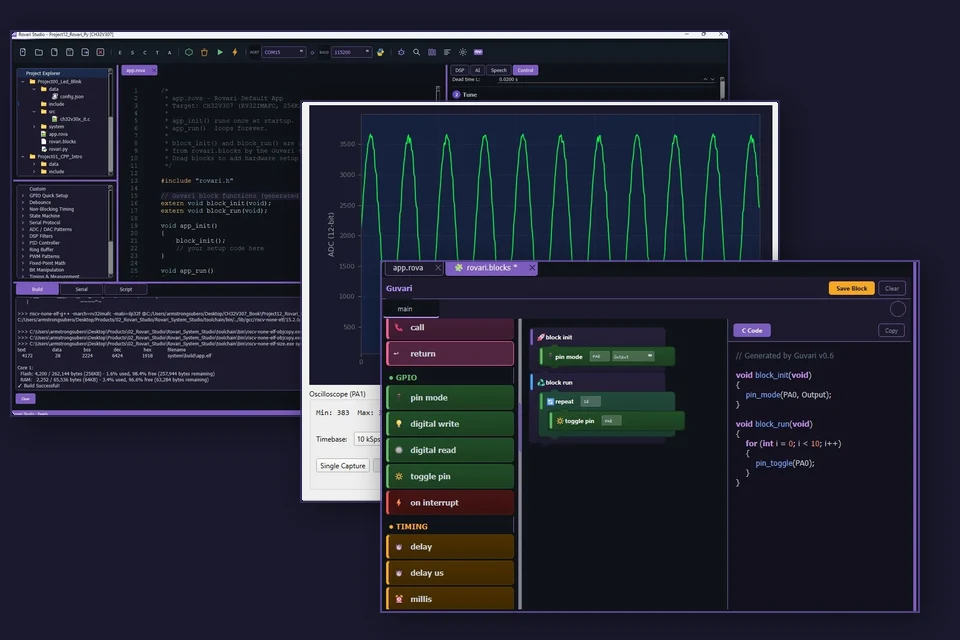Viewport: 960px width, 640px height.
Task: Click Single Capture in Oscilloscope window
Action: 343,466
